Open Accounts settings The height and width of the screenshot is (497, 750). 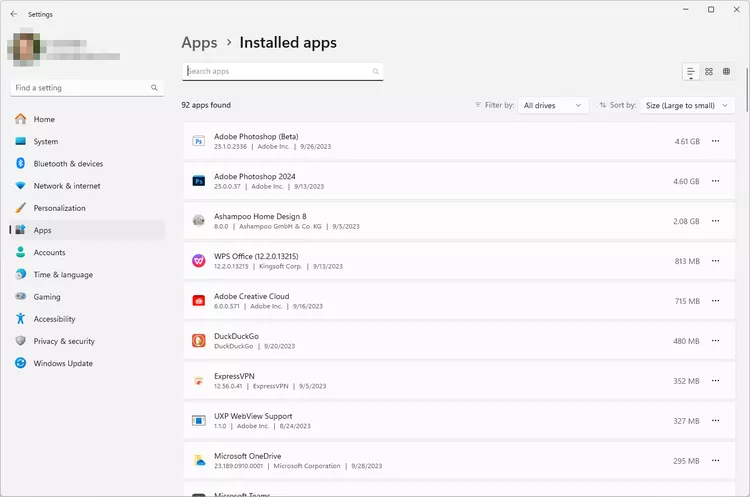tap(87, 253)
